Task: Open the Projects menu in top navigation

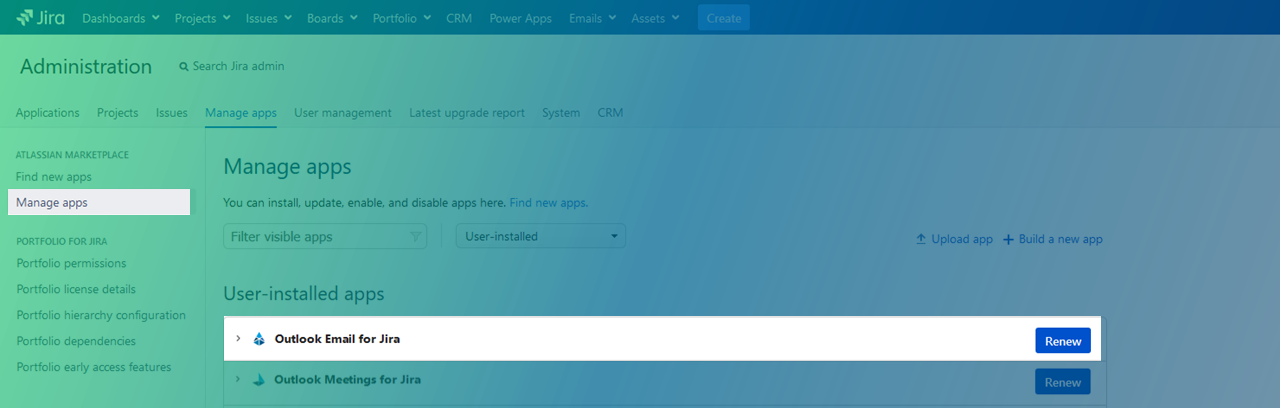Action: (203, 18)
